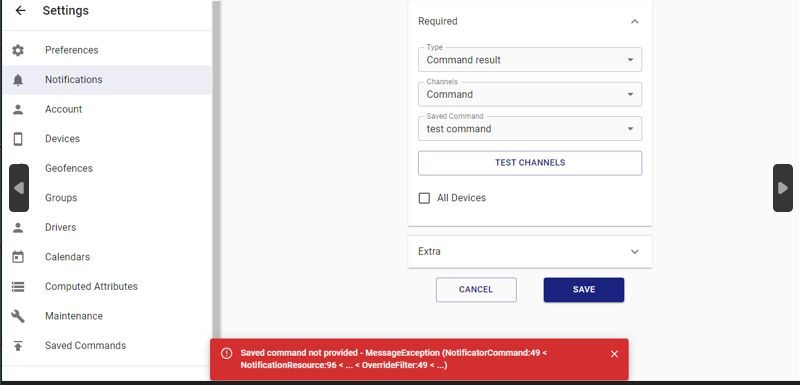Select the Notifications bell icon
This screenshot has width=800, height=385.
[x=18, y=80]
